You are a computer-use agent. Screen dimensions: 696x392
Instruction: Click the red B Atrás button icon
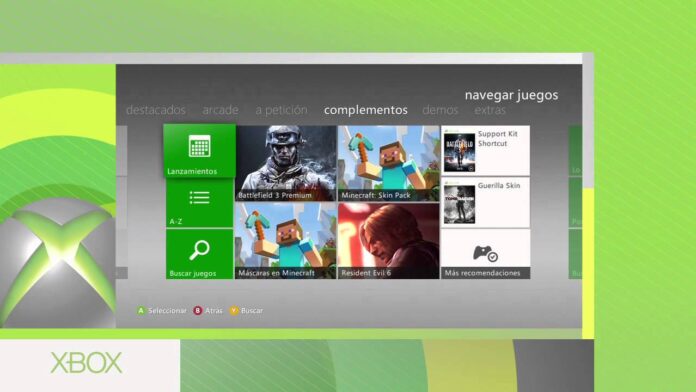point(198,311)
